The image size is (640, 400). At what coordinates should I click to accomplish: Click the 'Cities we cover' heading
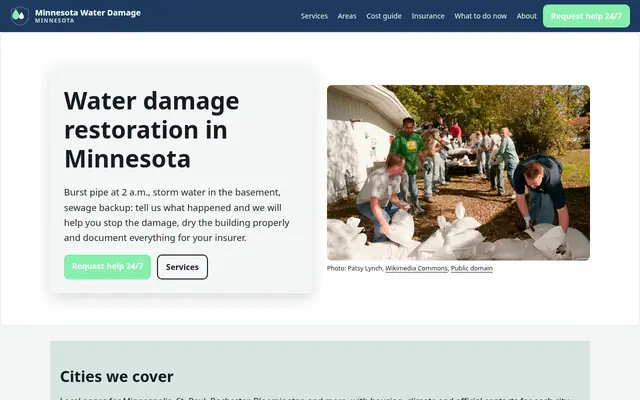(117, 376)
